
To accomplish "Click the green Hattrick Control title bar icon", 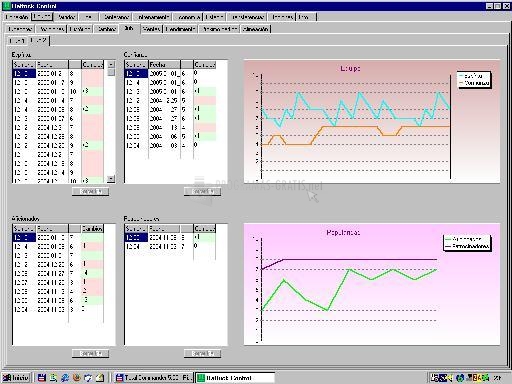I will click(x=6, y=6).
